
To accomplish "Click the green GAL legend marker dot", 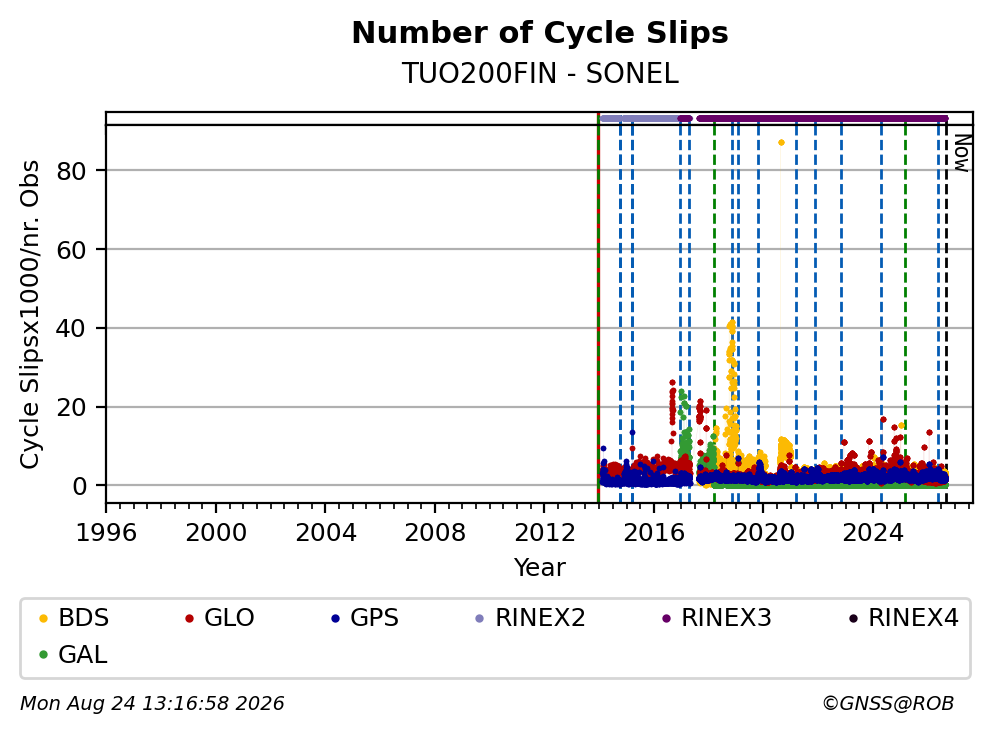I will click(x=44, y=655).
